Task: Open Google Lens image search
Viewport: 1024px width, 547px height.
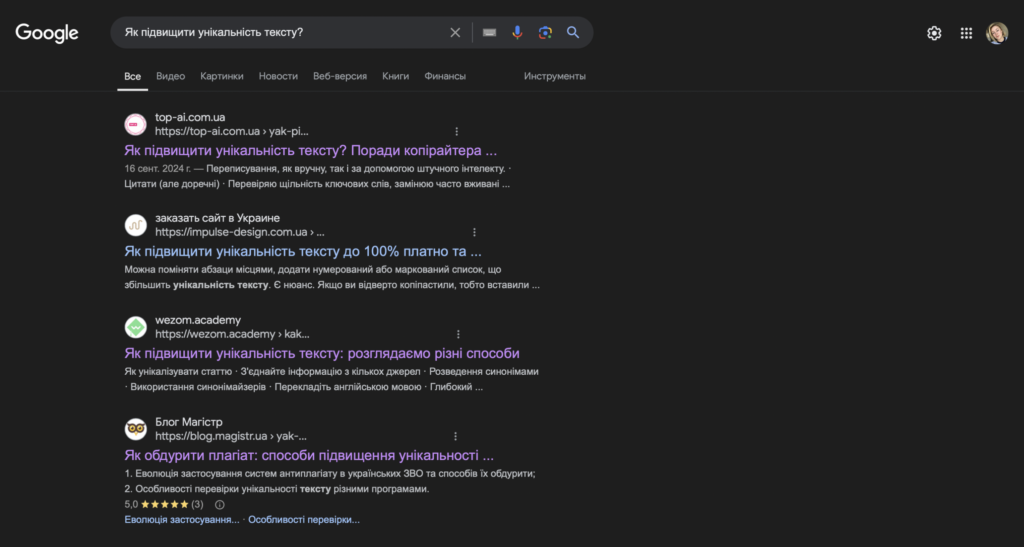Action: click(x=545, y=32)
